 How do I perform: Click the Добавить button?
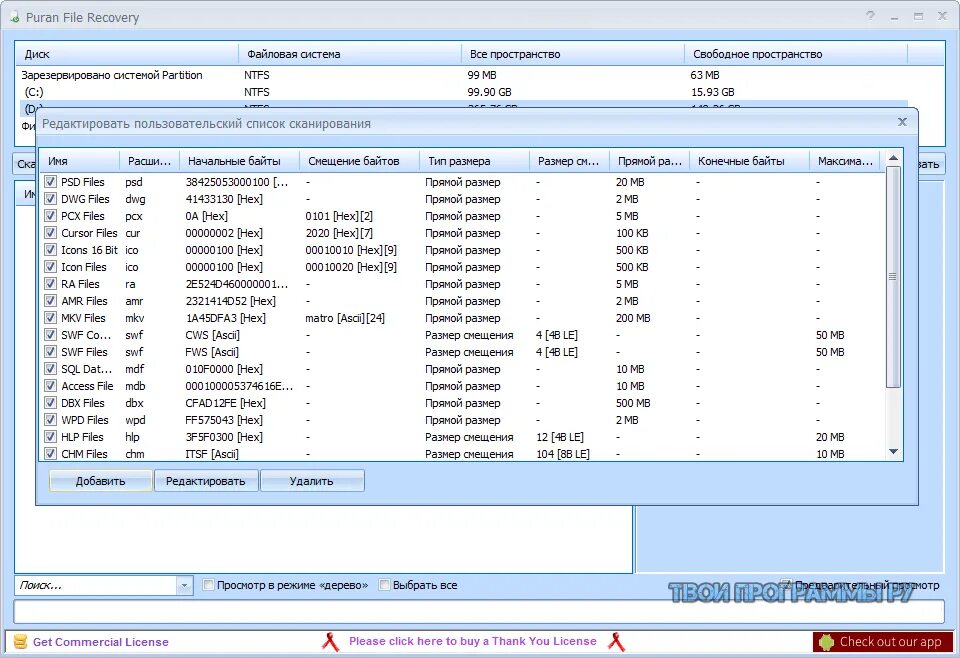coord(100,480)
